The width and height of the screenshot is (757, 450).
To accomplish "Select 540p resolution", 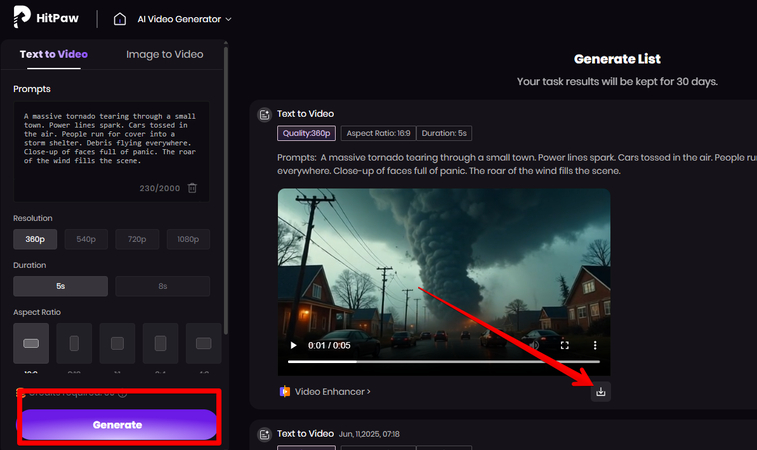I will pos(87,239).
